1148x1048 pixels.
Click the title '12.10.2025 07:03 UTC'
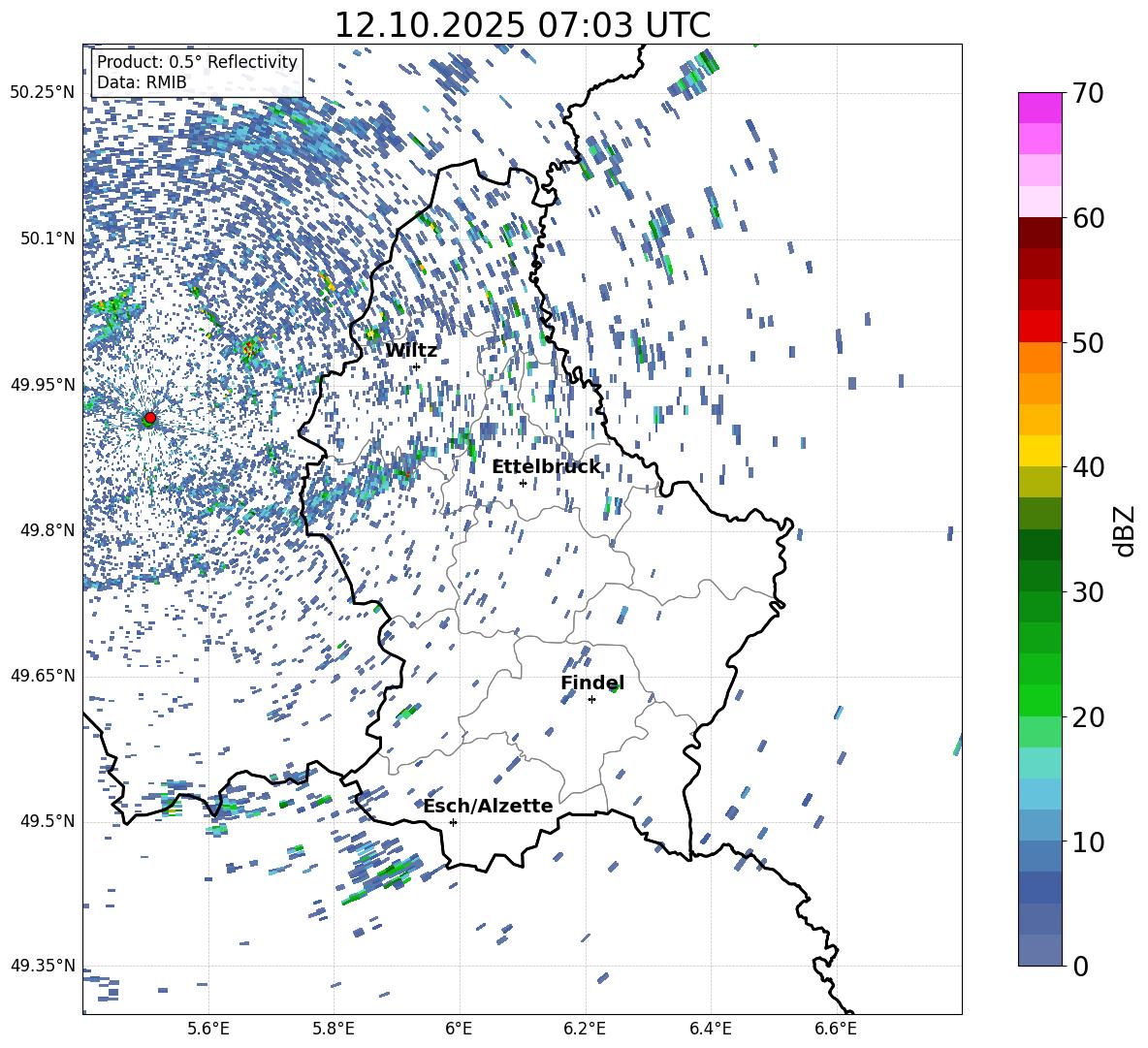[522, 25]
